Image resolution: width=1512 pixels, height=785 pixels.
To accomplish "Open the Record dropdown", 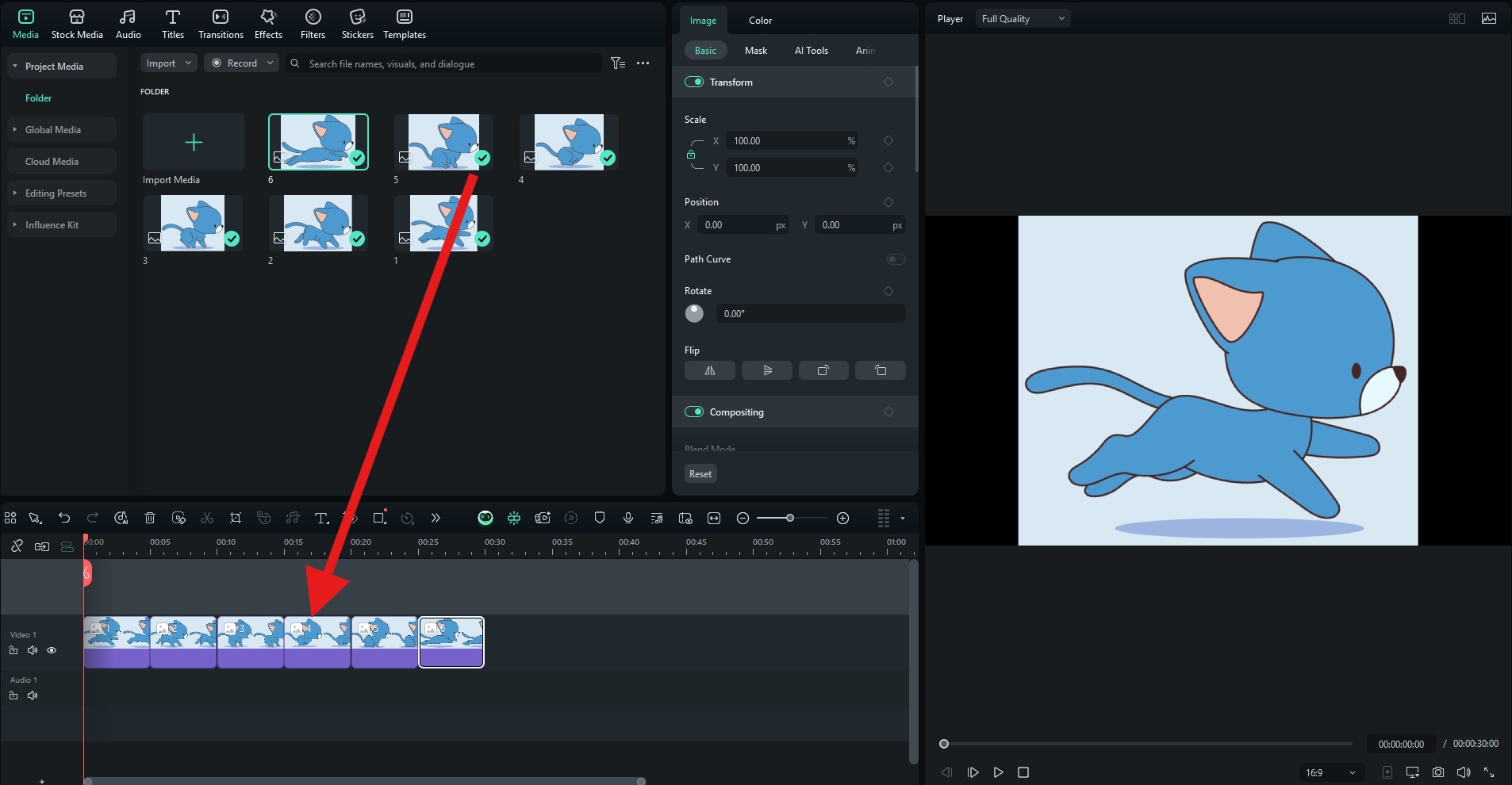I will click(241, 63).
